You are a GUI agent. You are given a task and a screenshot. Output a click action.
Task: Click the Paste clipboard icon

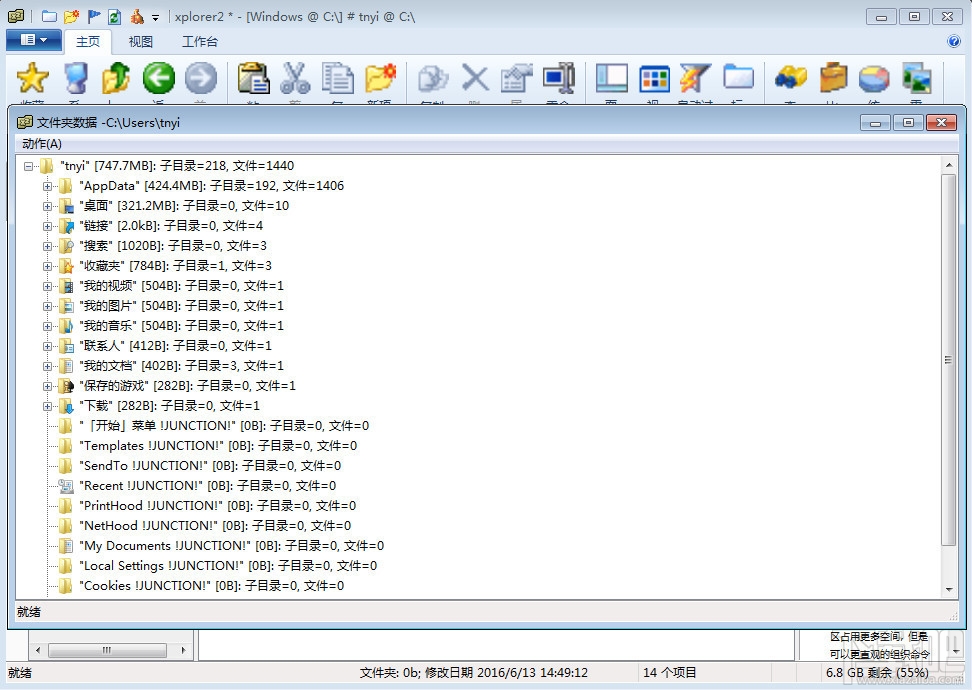click(253, 78)
